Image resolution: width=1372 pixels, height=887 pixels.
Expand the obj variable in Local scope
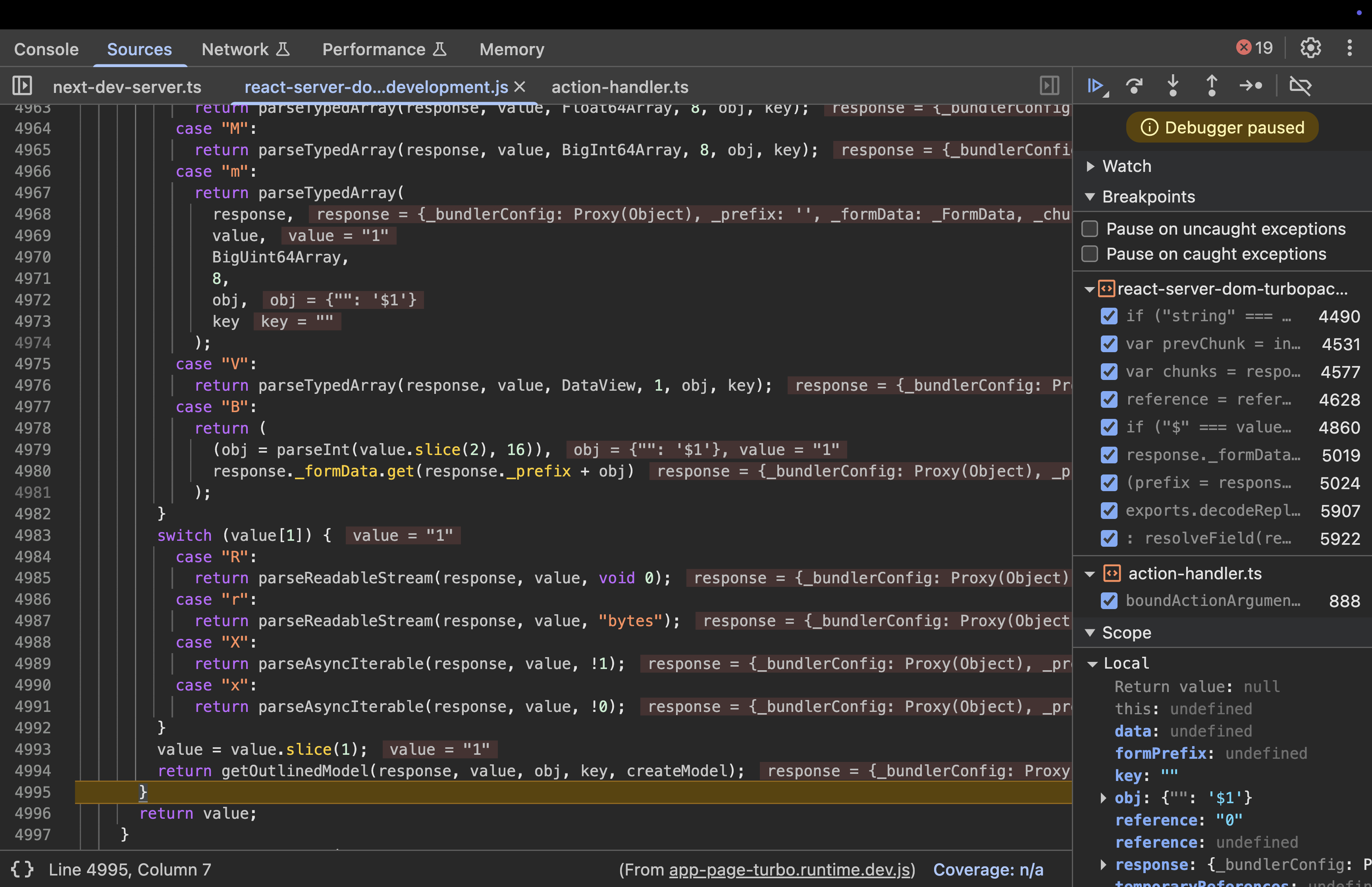[x=1103, y=798]
